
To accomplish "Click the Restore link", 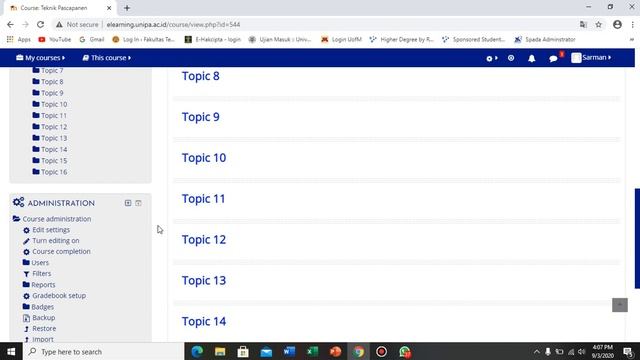I will (44, 329).
